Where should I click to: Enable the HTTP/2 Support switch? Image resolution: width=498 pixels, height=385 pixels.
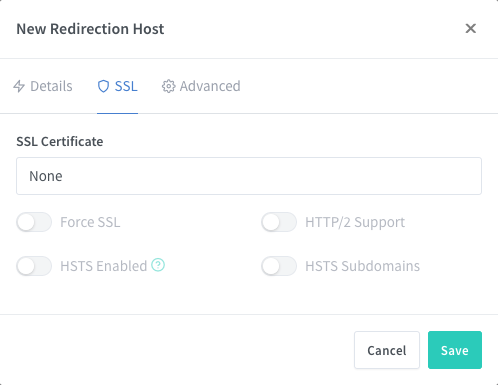pos(279,222)
